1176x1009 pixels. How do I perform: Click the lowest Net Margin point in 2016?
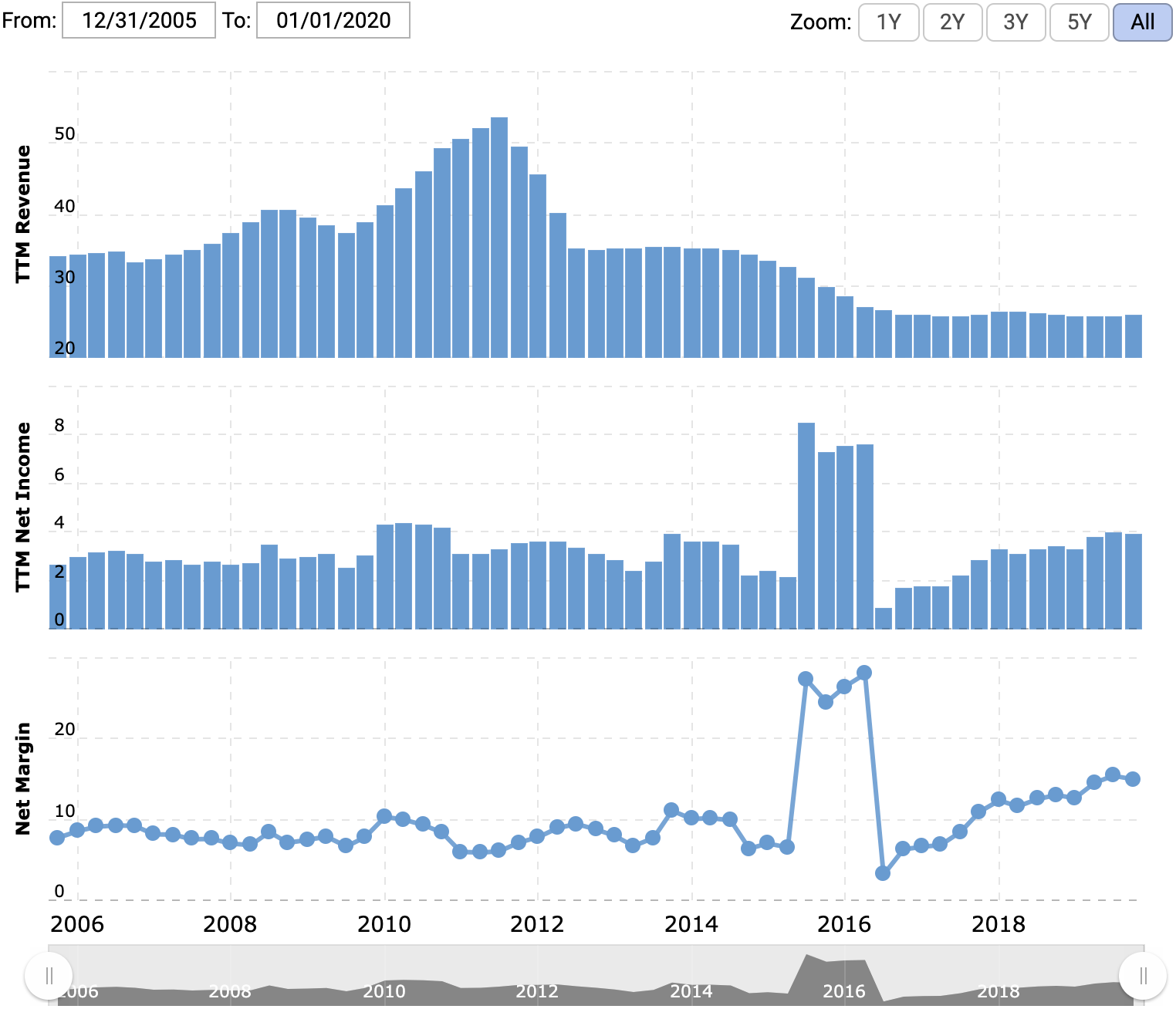(x=883, y=873)
